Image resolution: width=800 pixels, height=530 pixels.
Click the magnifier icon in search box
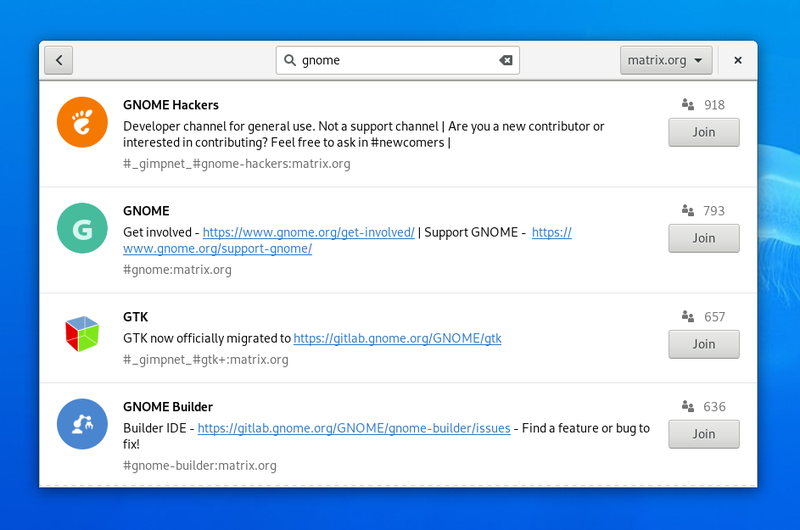290,60
